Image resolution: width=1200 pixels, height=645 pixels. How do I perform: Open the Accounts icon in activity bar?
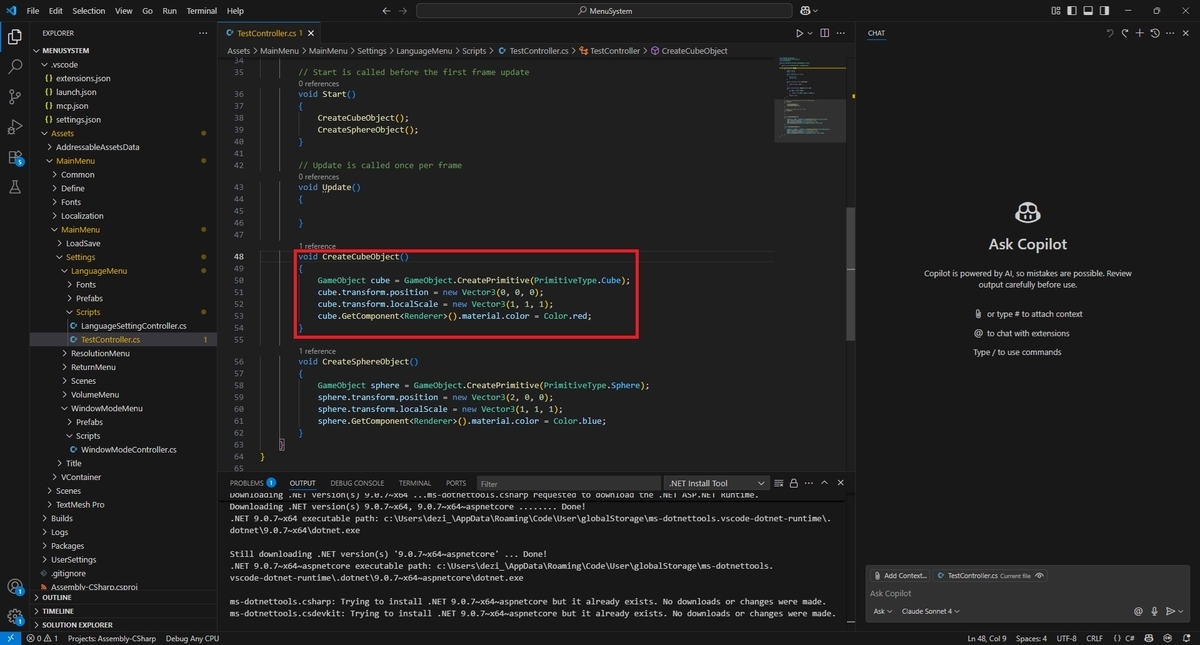(x=15, y=587)
